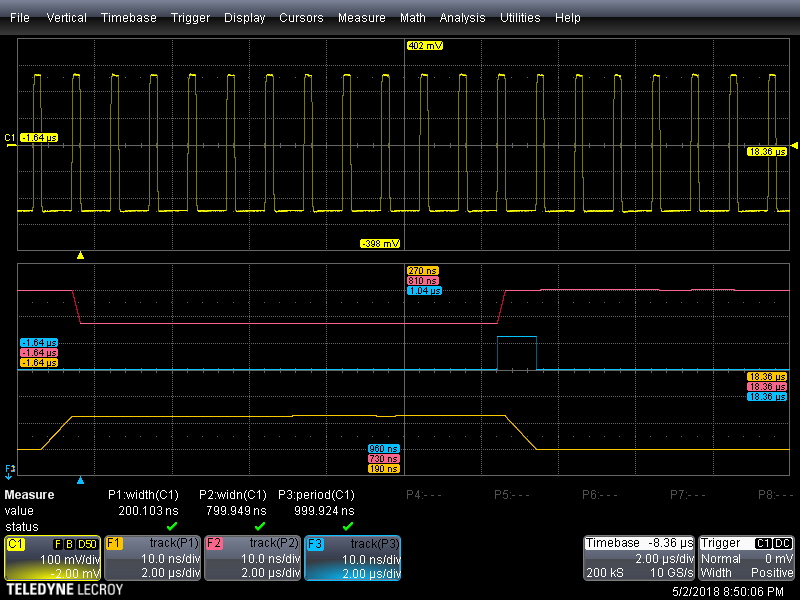Click the F3 trace marker at lower-left grid
The height and width of the screenshot is (600, 800).
click(x=10, y=468)
